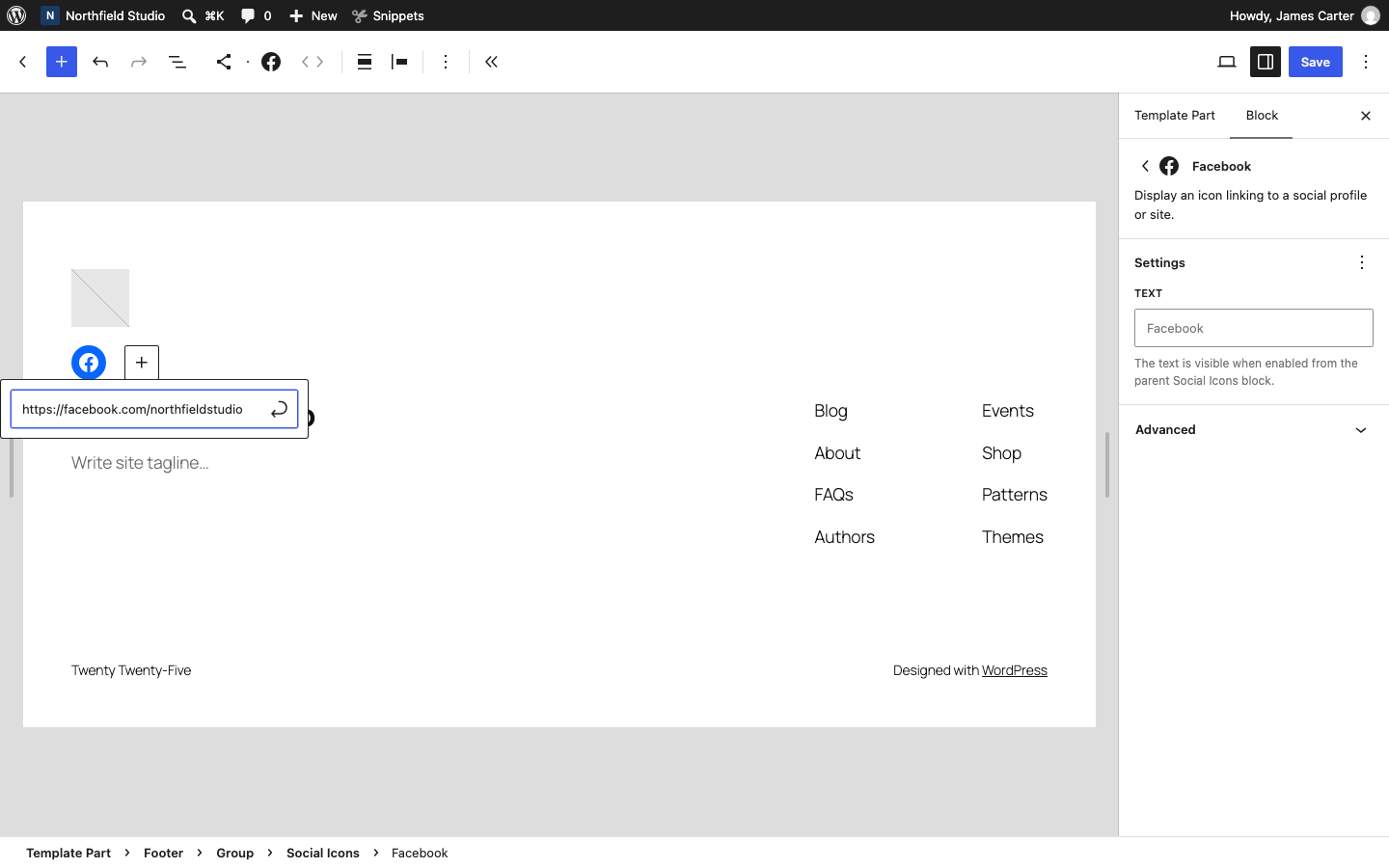This screenshot has width=1389, height=868.
Task: Close the settings sidebar
Action: click(x=1366, y=116)
